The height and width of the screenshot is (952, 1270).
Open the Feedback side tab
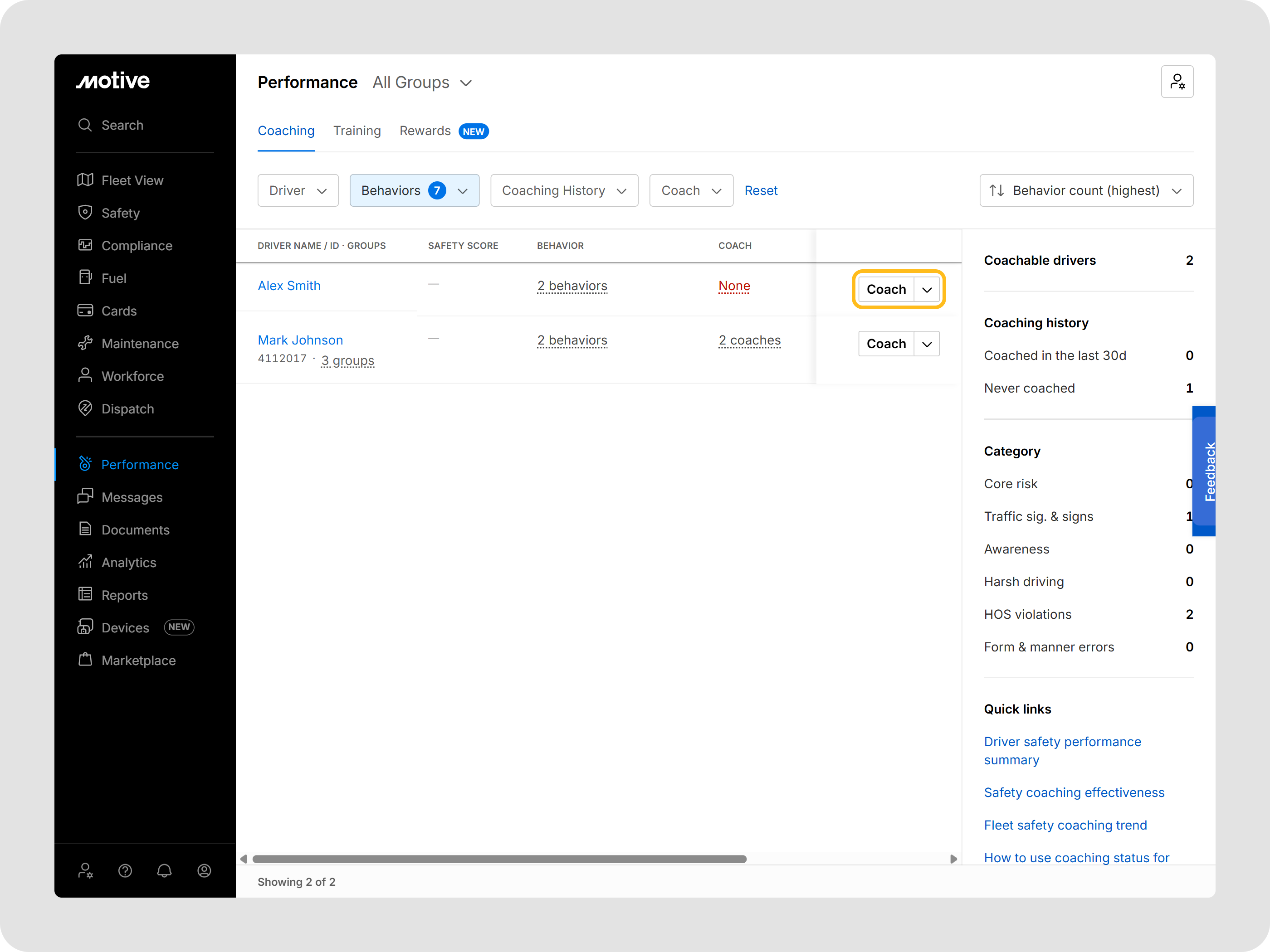[x=1206, y=471]
